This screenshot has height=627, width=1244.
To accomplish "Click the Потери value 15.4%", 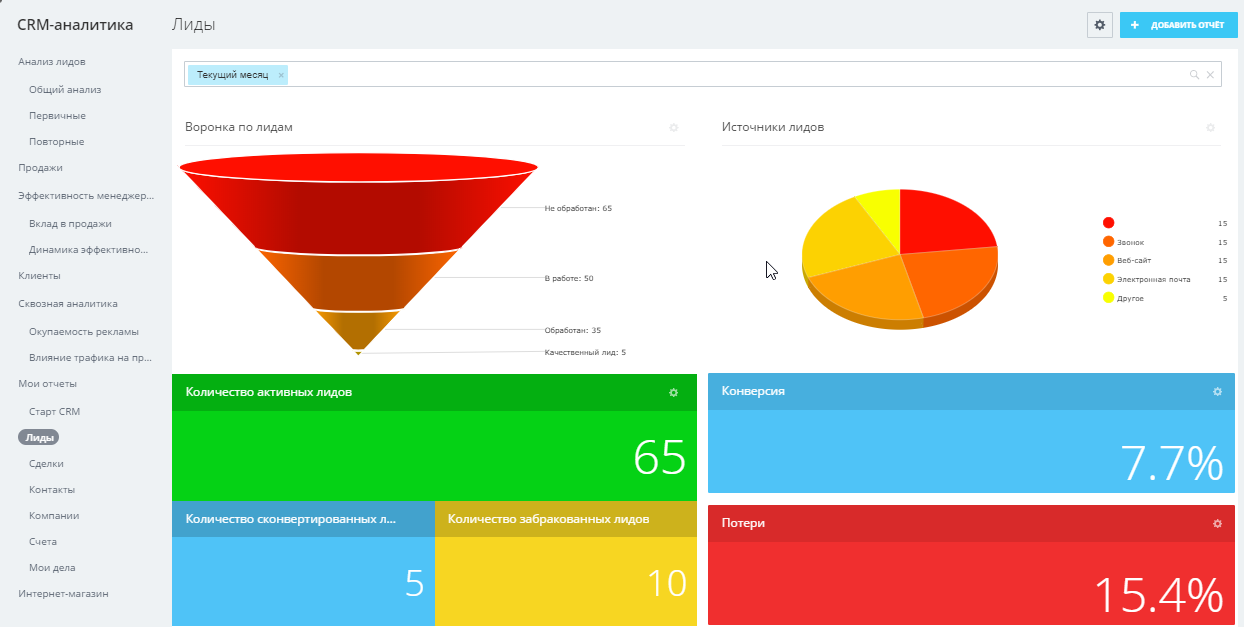I will pyautogui.click(x=1159, y=594).
